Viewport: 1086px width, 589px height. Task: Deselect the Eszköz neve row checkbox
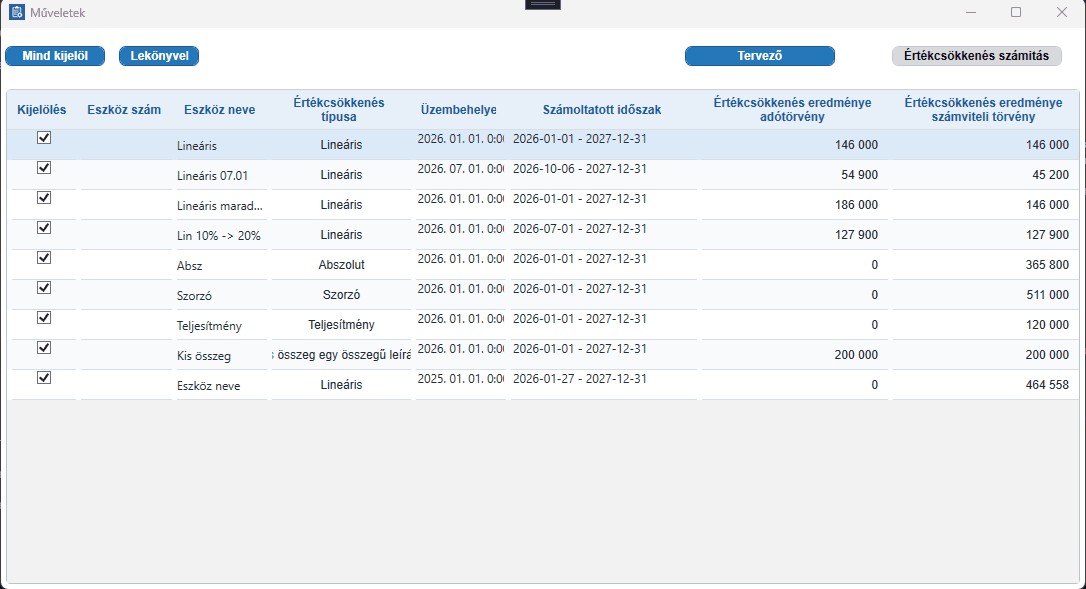(x=44, y=378)
